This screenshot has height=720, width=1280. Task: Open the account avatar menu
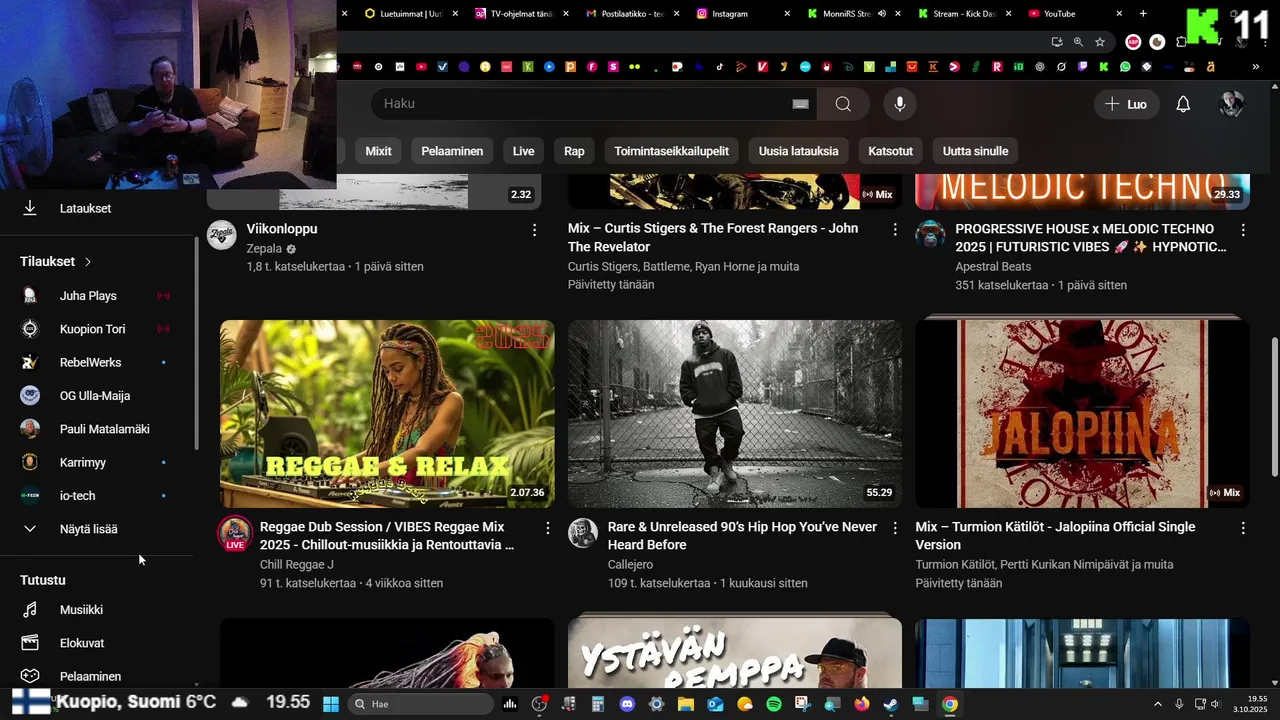coord(1232,104)
